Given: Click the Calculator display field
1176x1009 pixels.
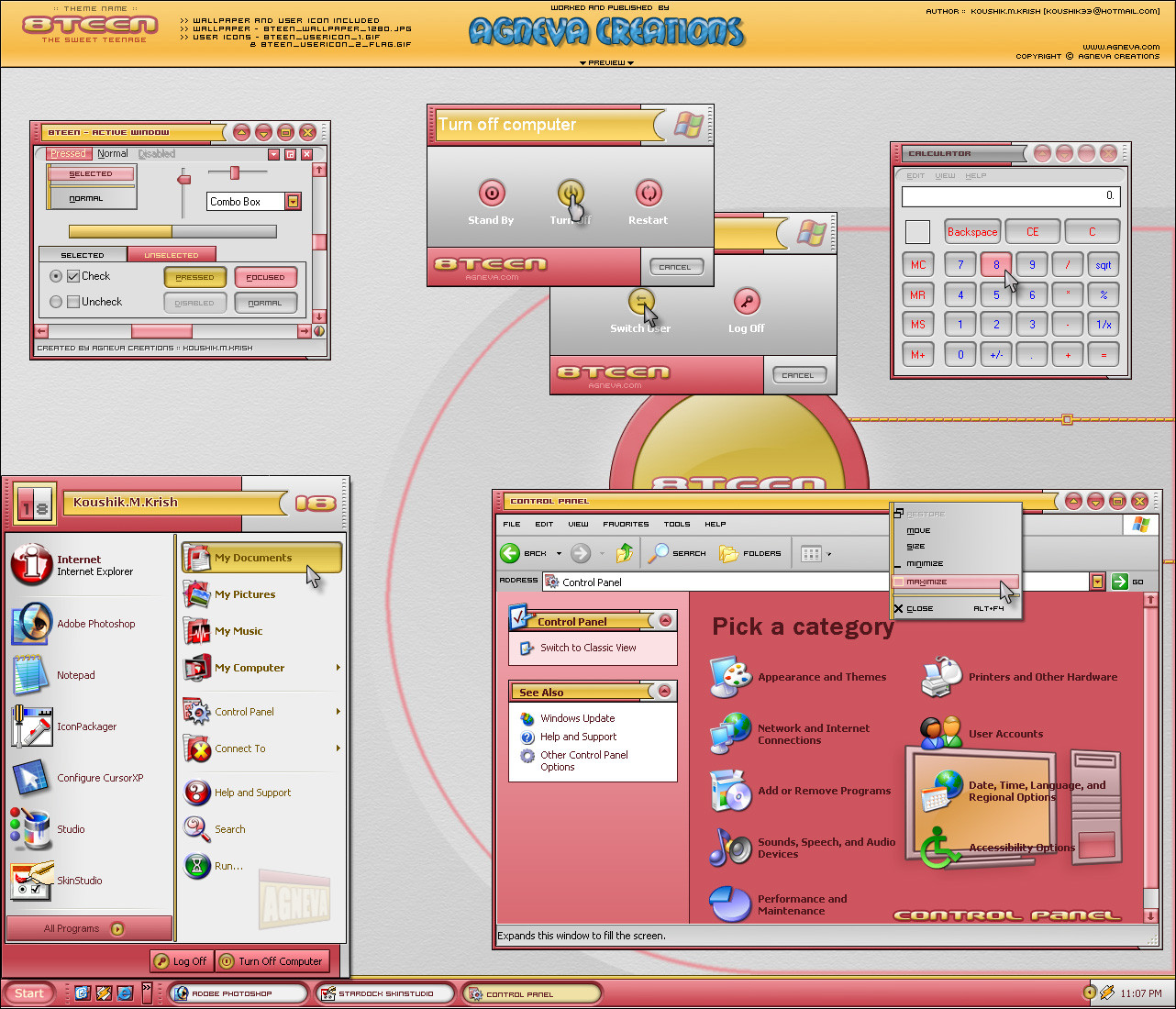Looking at the screenshot, I should (x=1011, y=196).
